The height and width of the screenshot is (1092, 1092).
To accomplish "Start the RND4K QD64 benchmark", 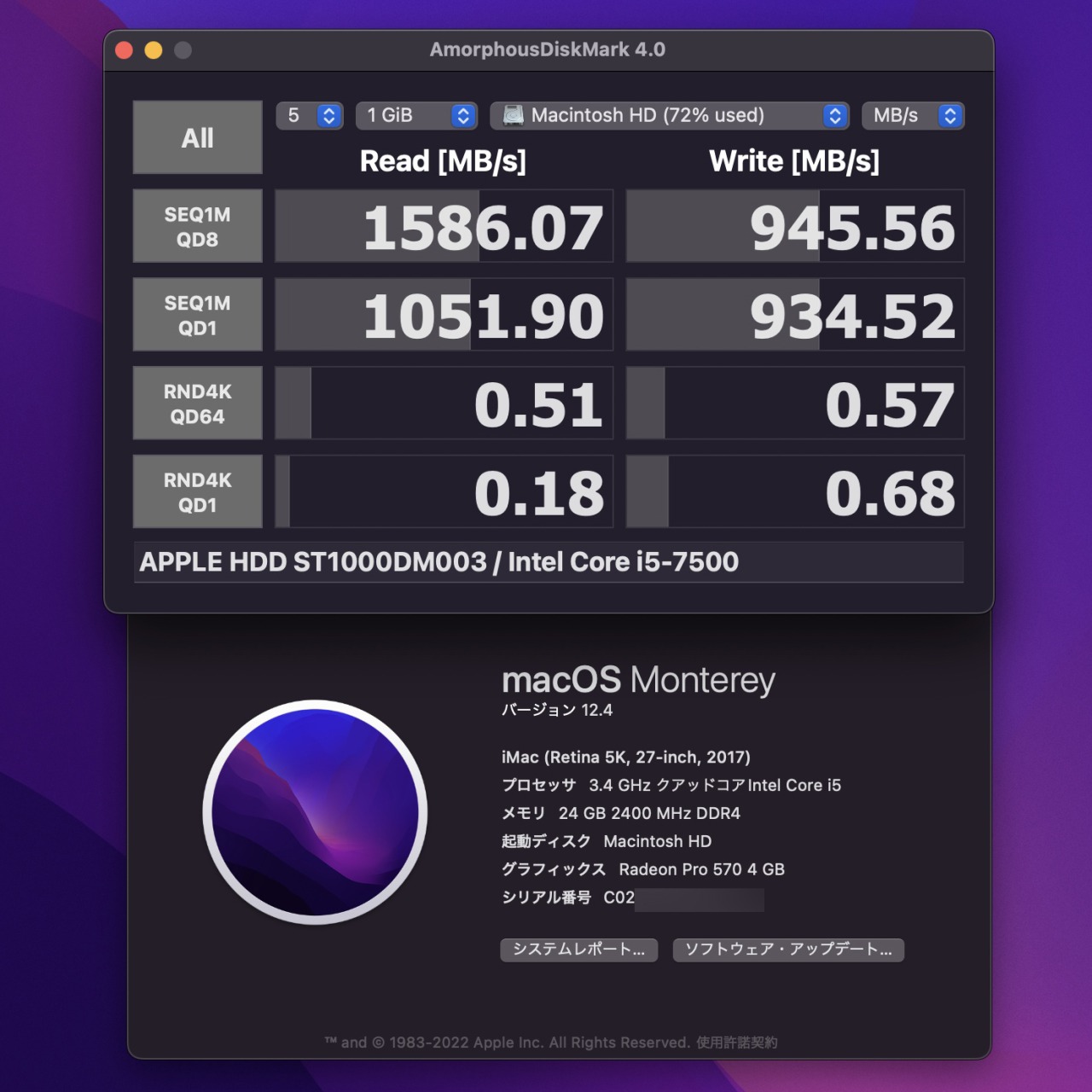I will [x=197, y=404].
